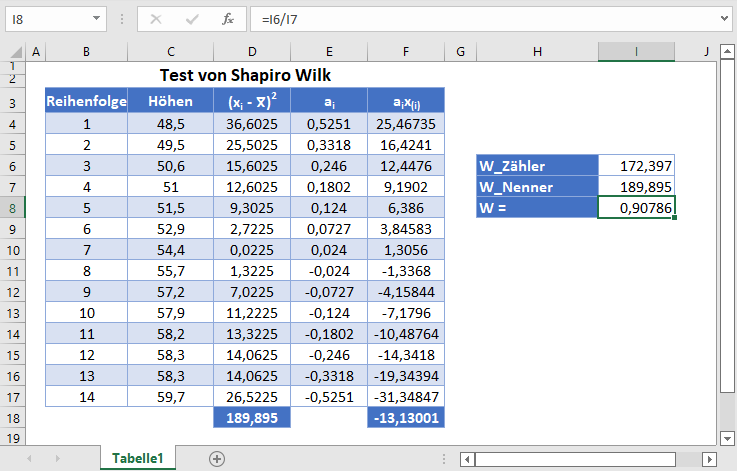
Task: Select column header H
Action: (x=537, y=52)
